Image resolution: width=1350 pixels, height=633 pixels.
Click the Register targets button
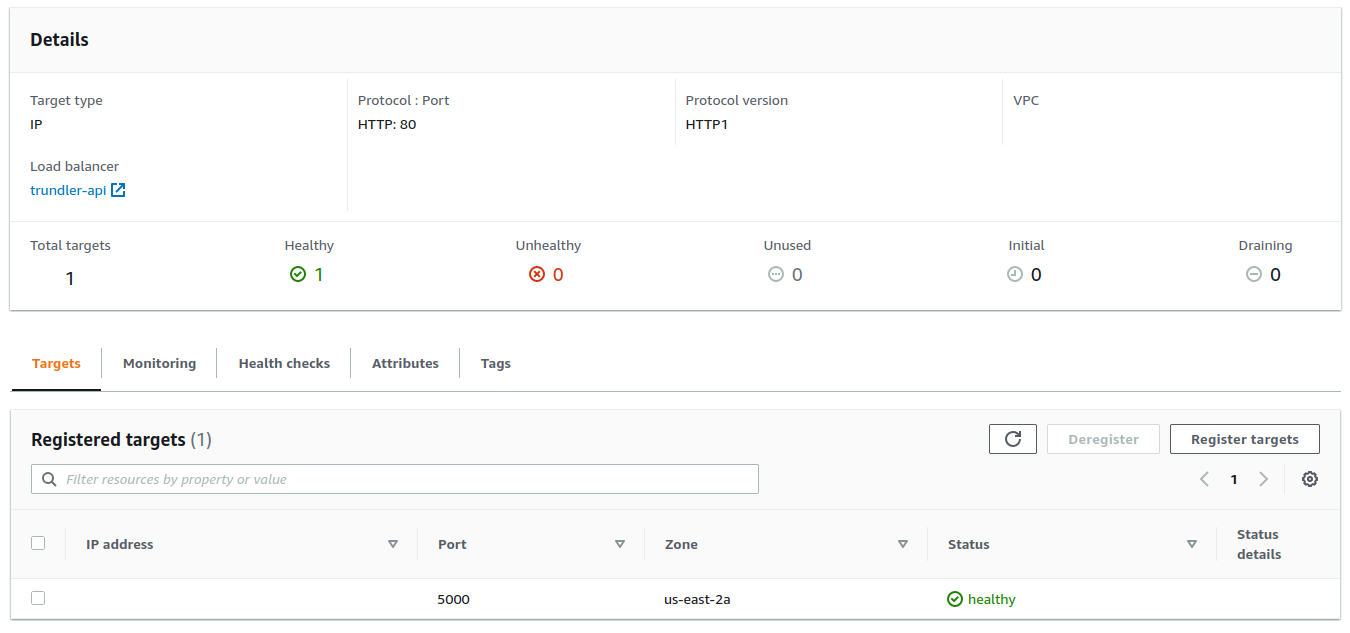point(1244,439)
